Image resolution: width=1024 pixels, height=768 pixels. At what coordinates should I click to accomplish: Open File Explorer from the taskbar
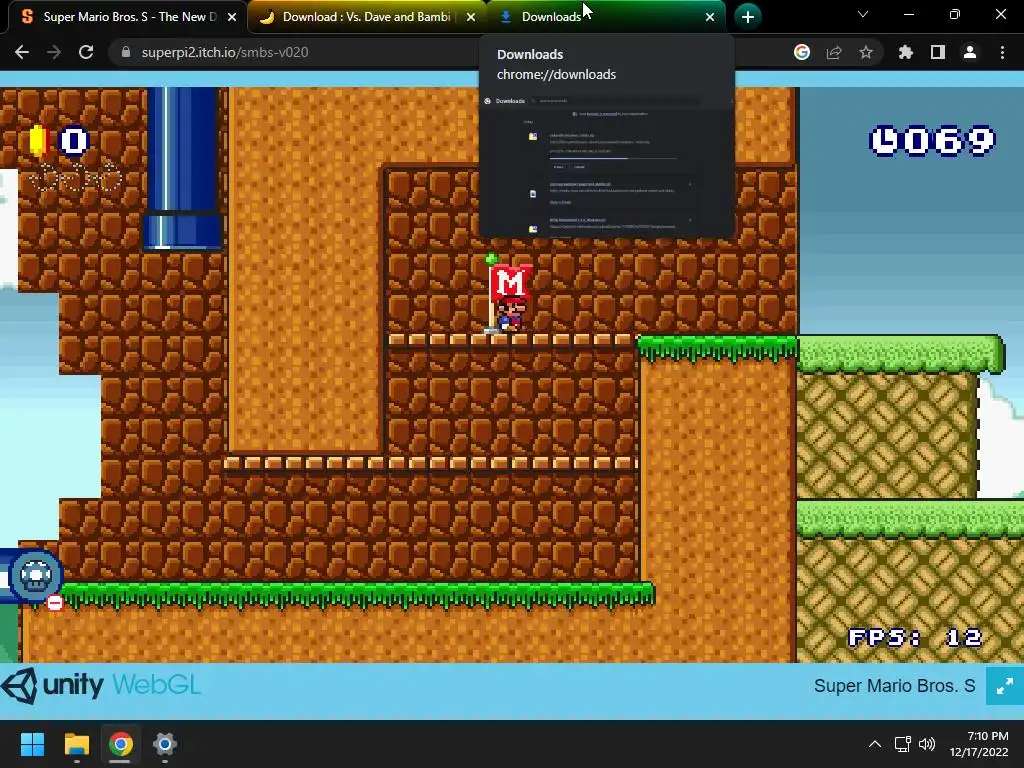tap(76, 744)
